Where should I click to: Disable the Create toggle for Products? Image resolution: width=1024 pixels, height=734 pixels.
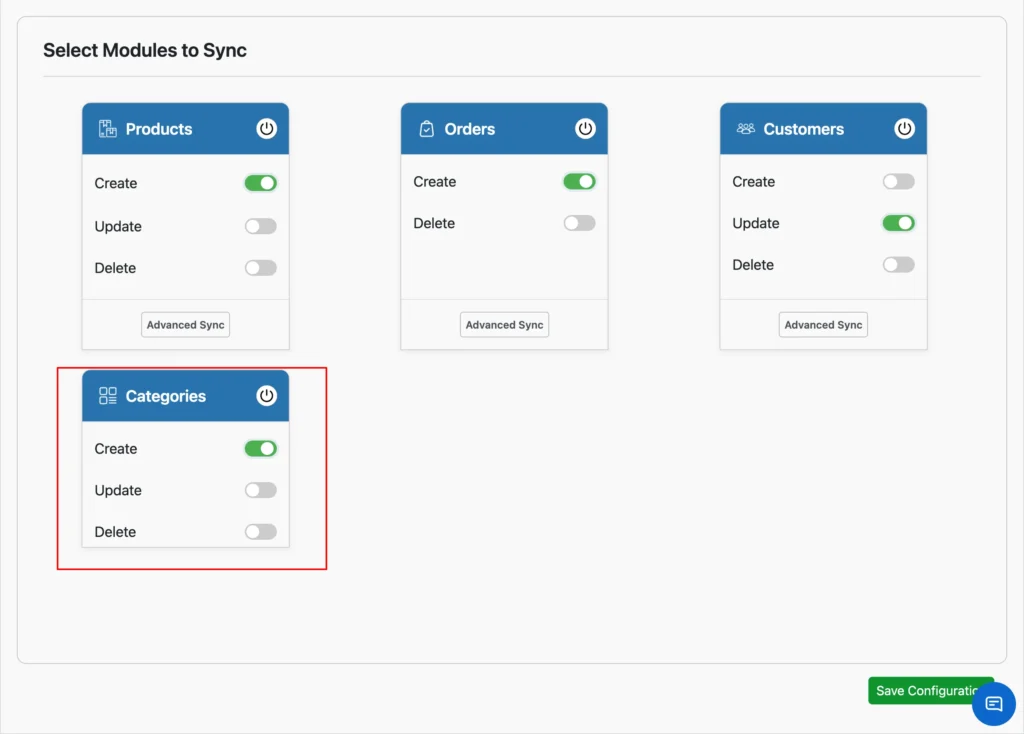(260, 183)
